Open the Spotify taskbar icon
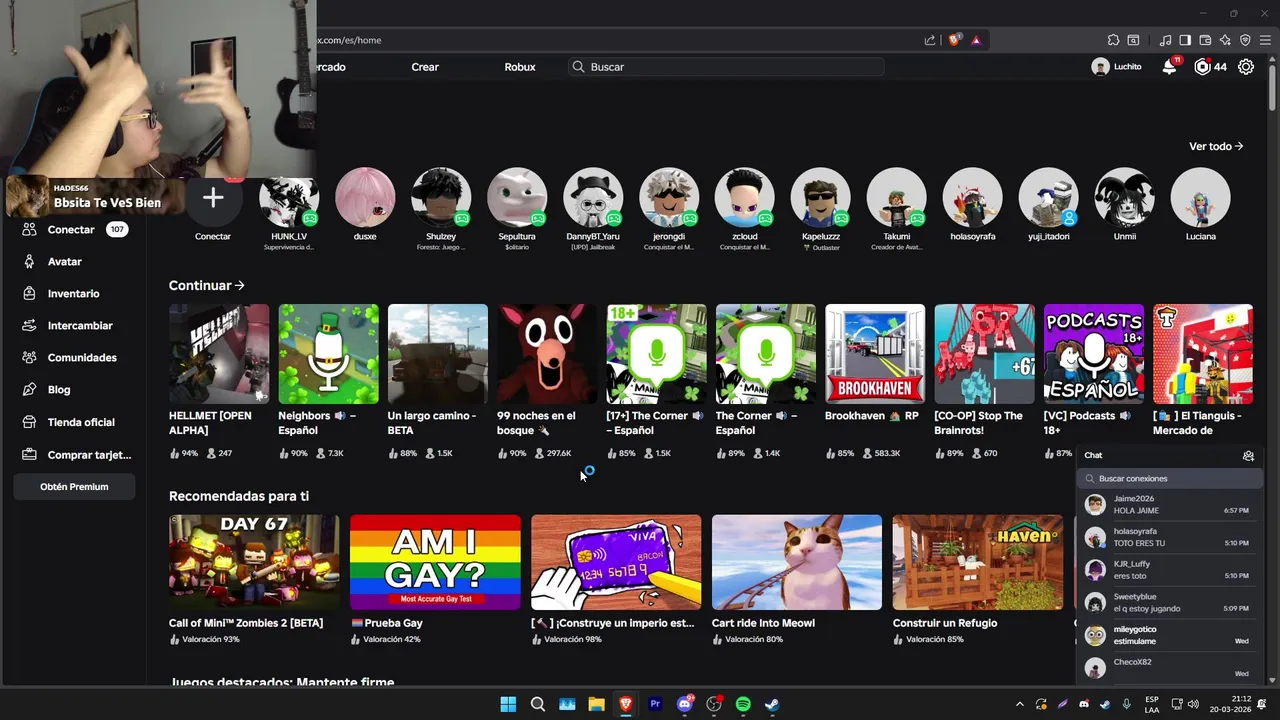 pos(743,704)
